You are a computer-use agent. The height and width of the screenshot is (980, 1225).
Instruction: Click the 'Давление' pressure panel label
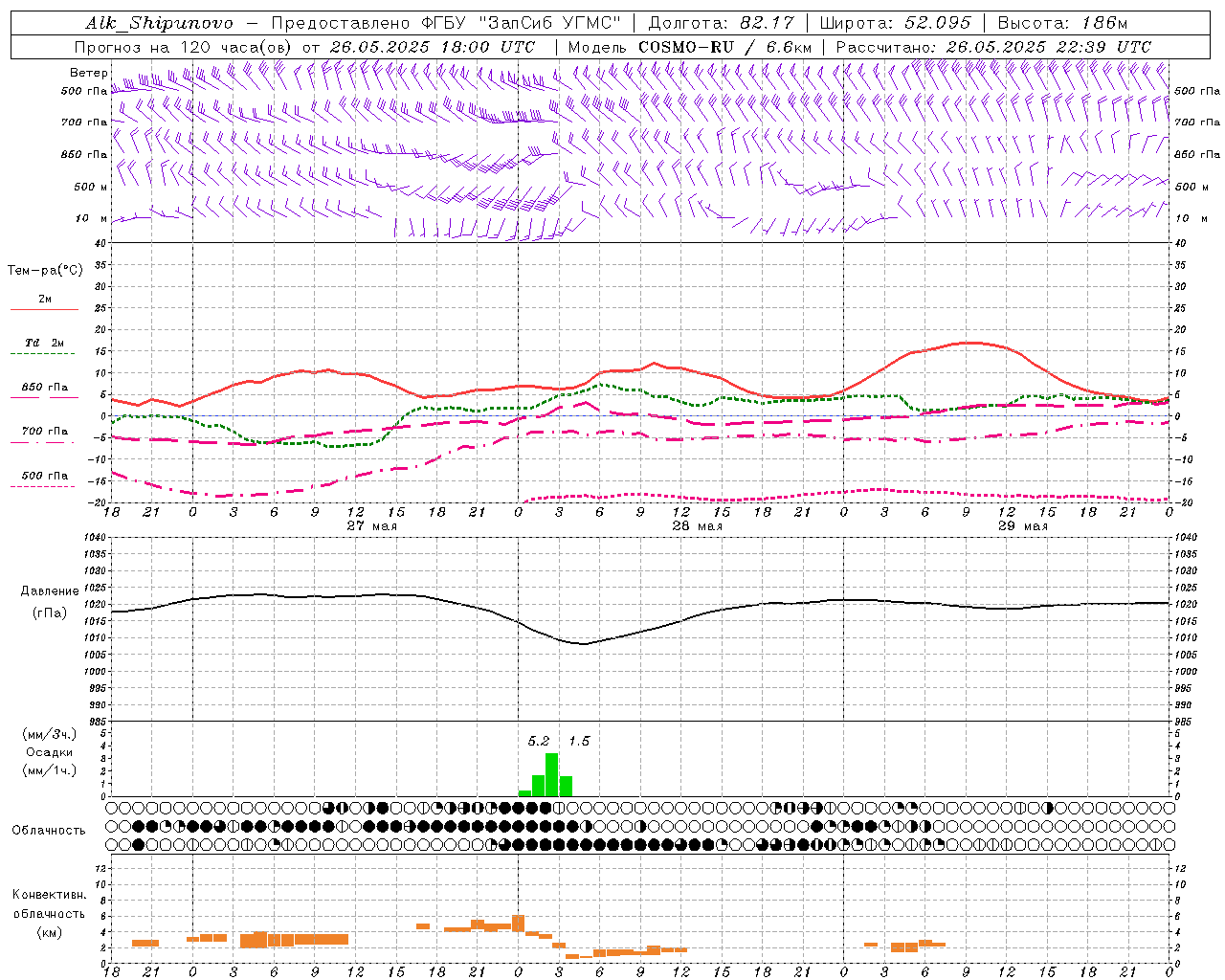click(x=50, y=591)
